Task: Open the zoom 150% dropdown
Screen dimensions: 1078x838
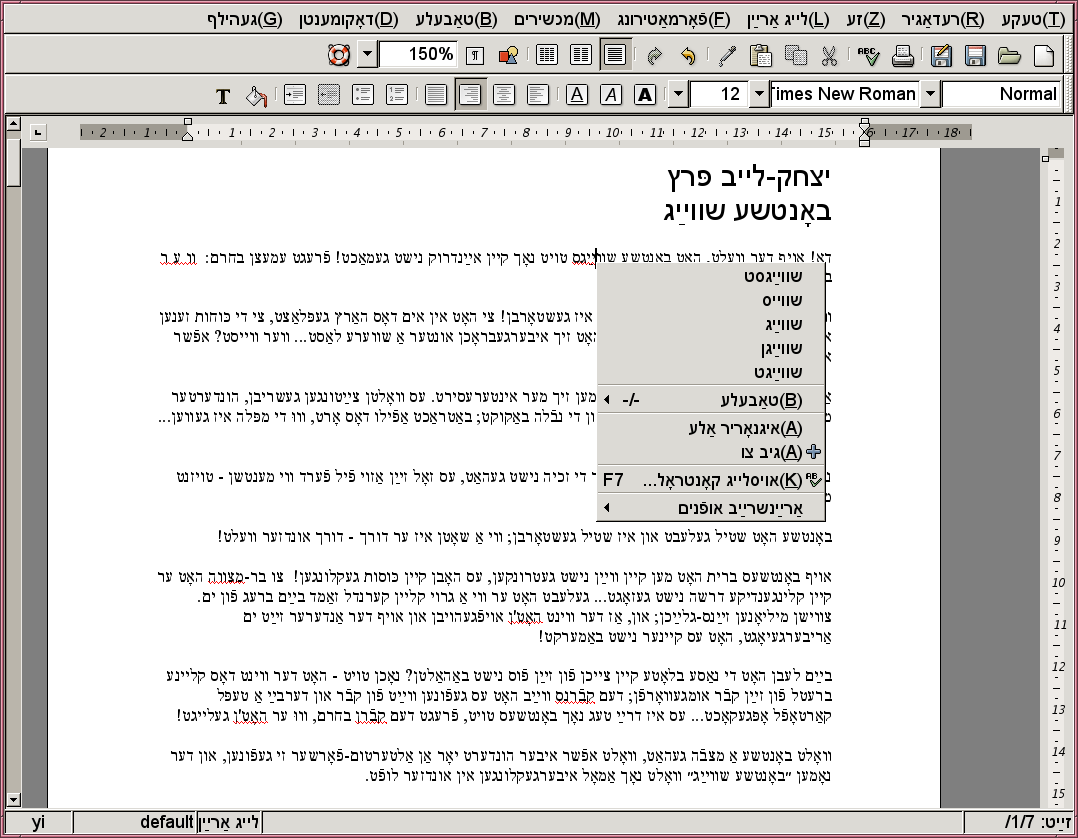Action: pos(367,55)
